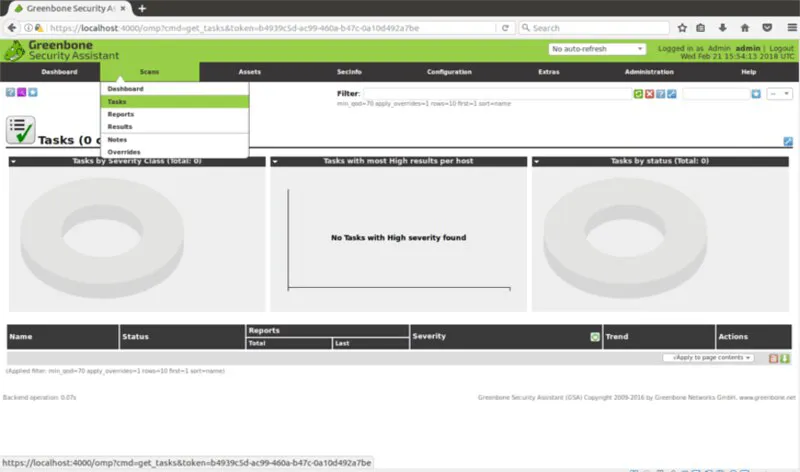Expand Tasks by status chart menu arrow
The image size is (800, 472).
pos(536,162)
